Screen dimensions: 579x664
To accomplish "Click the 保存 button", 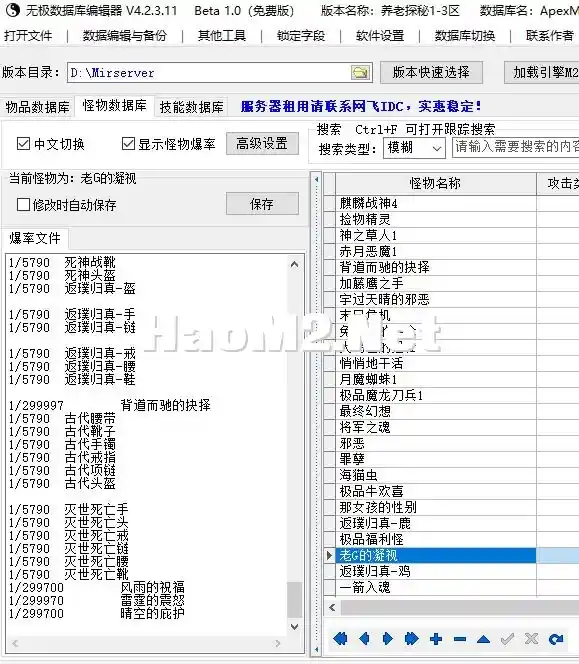I will pyautogui.click(x=262, y=204).
